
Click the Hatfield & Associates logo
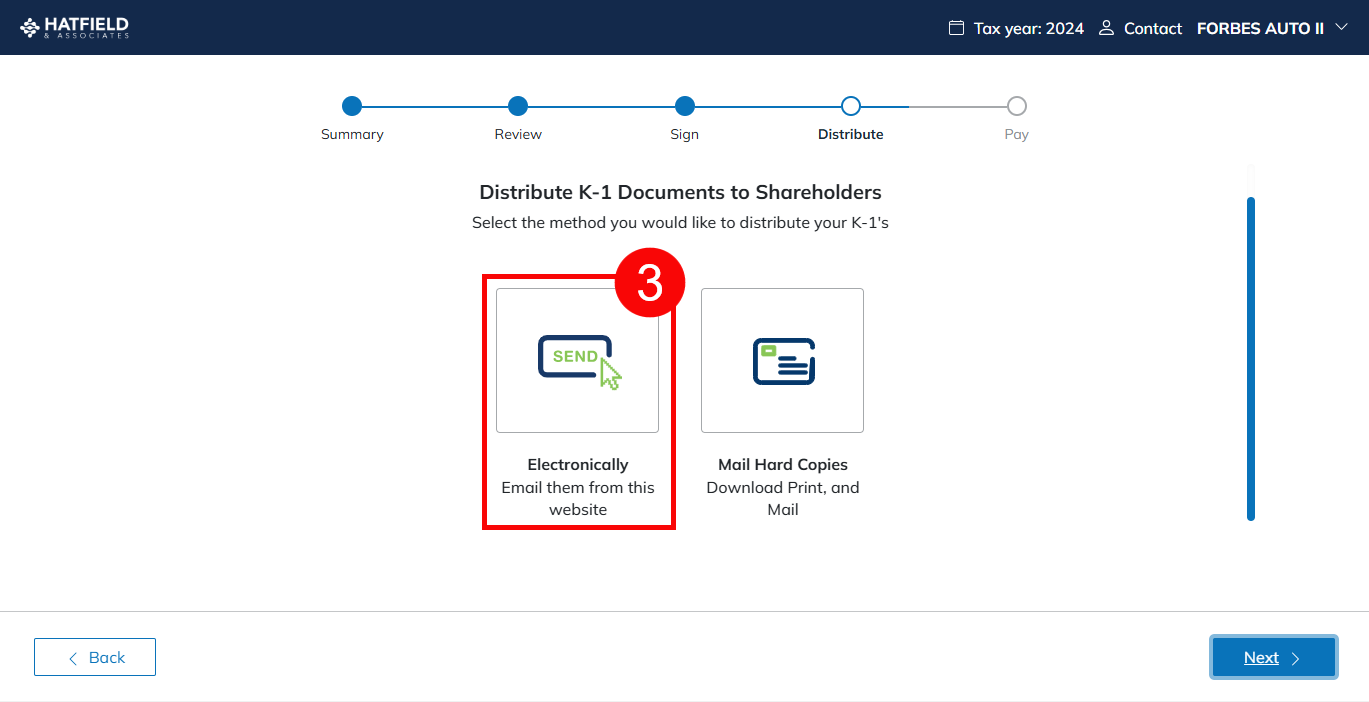(x=75, y=28)
